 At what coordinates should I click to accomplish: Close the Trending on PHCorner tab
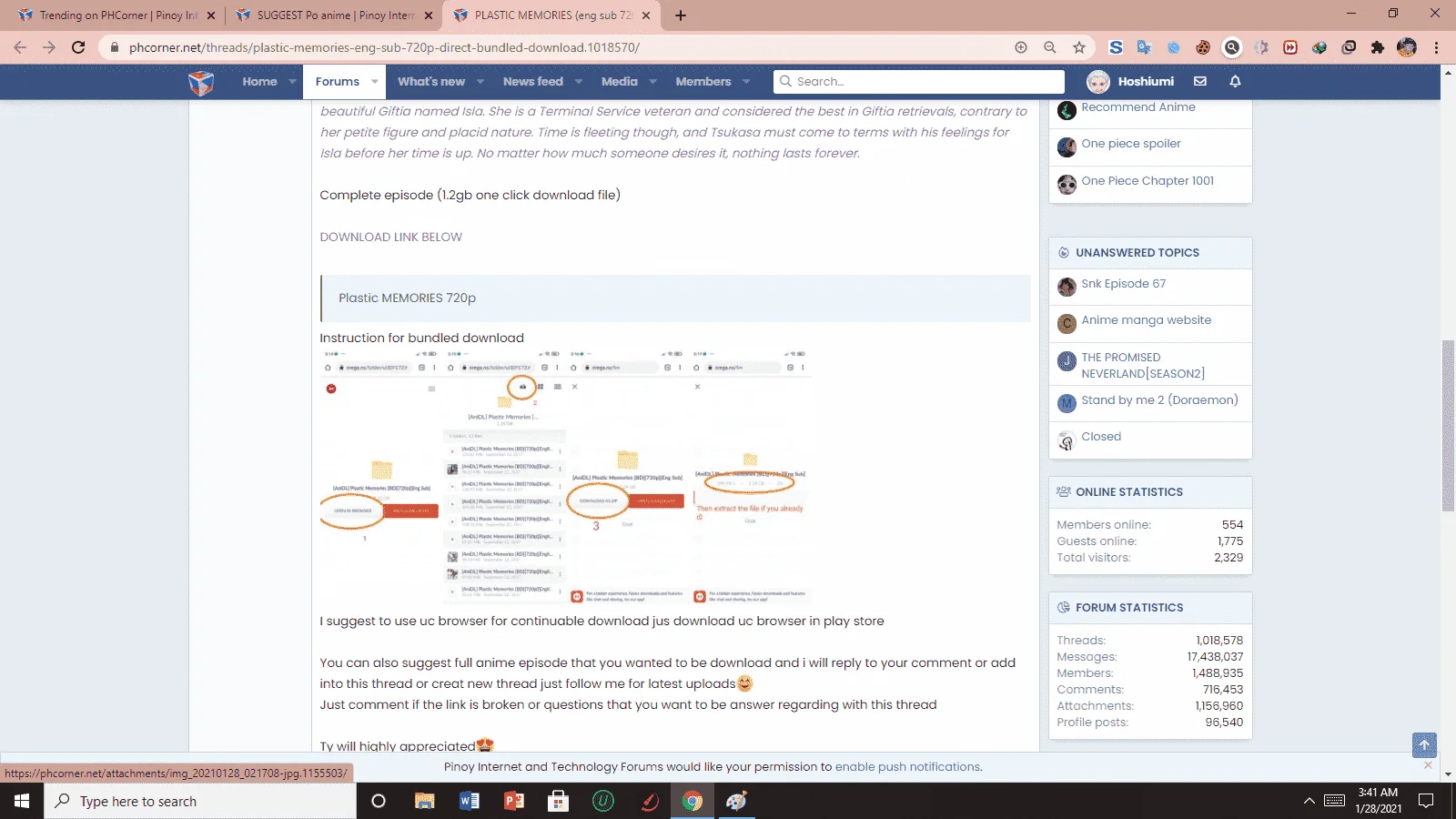(x=211, y=15)
